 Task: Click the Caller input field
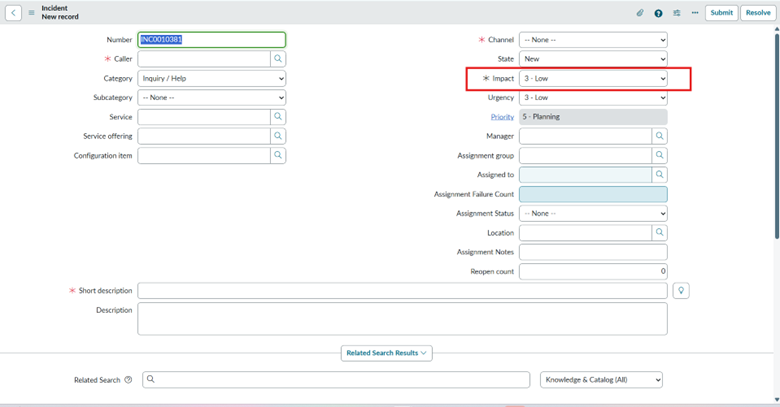click(x=204, y=59)
